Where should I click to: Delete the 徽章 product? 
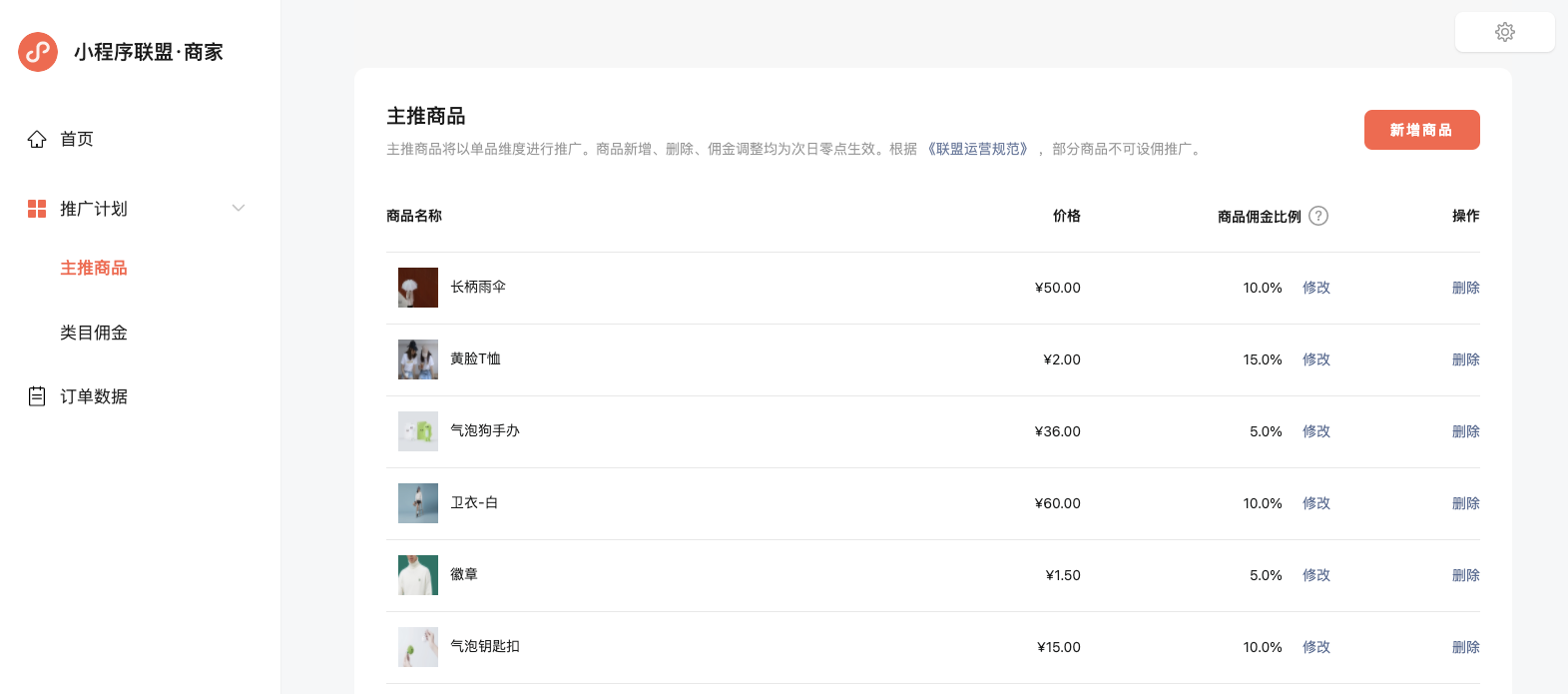(1465, 575)
